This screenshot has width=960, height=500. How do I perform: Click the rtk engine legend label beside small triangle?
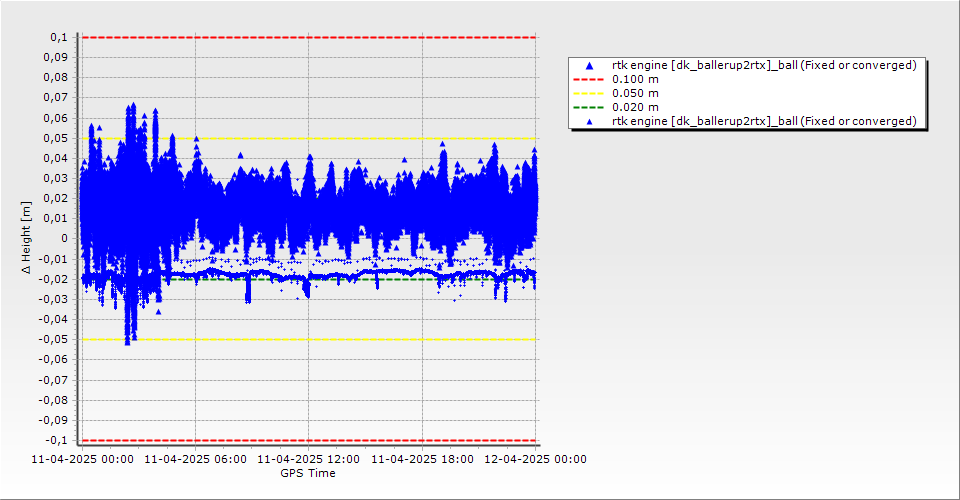tap(764, 122)
